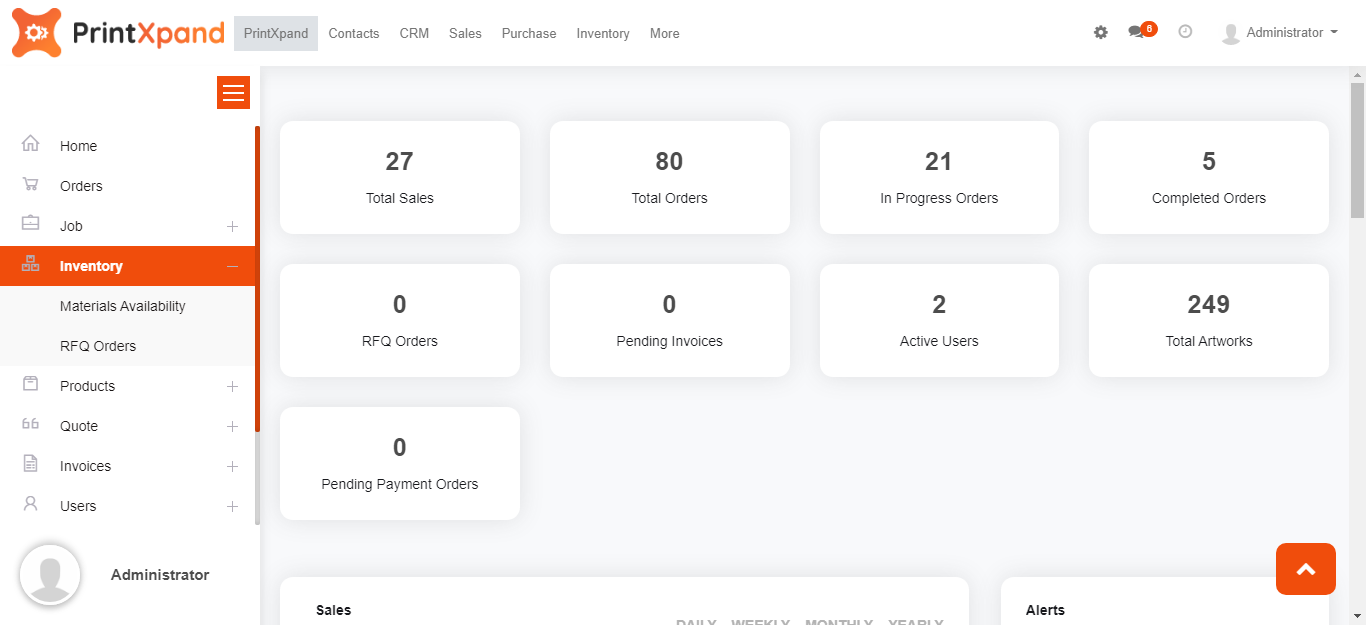The width and height of the screenshot is (1366, 625).
Task: Expand the Job sidebar section
Action: 232,226
